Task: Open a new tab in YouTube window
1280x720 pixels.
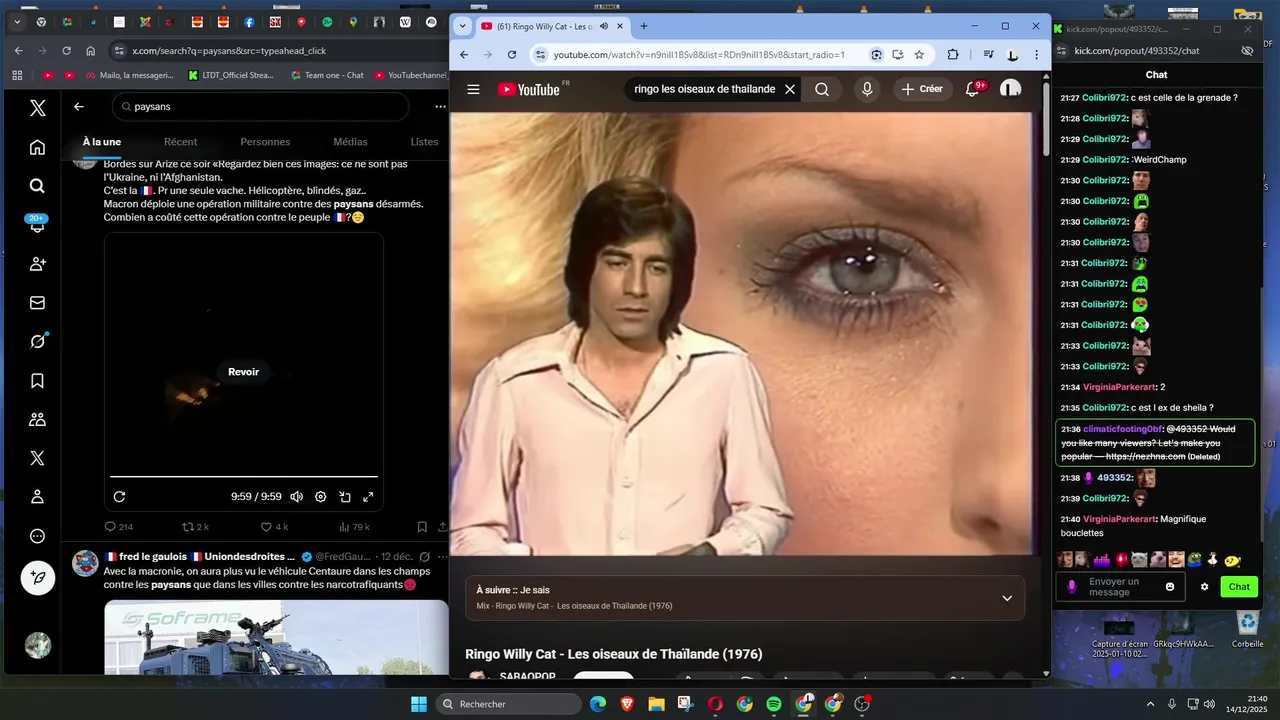Action: point(643,26)
